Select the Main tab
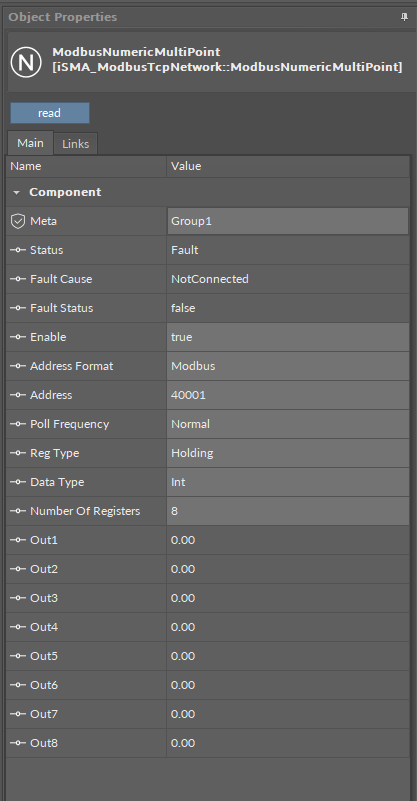The height and width of the screenshot is (801, 417). (30, 143)
